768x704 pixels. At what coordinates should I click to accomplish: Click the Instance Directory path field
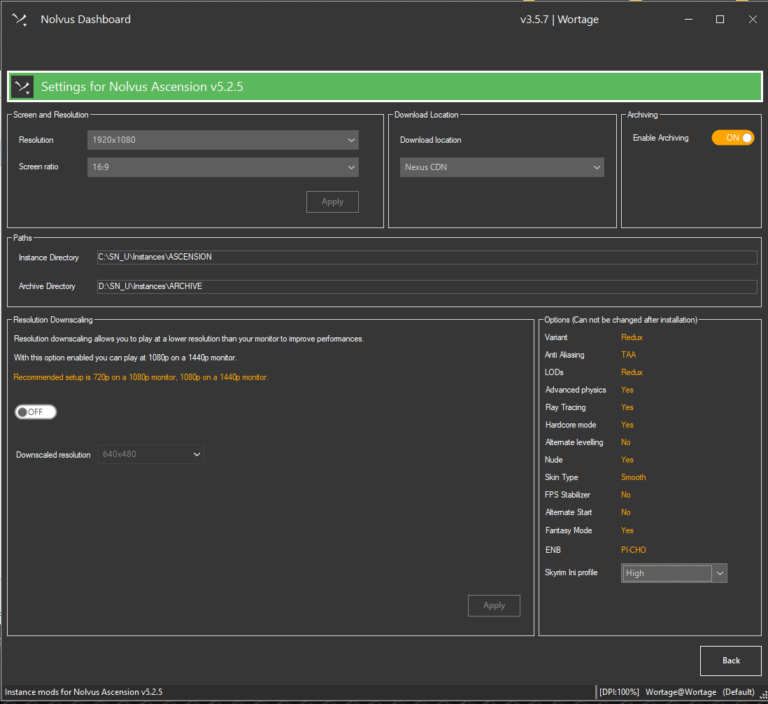click(426, 257)
